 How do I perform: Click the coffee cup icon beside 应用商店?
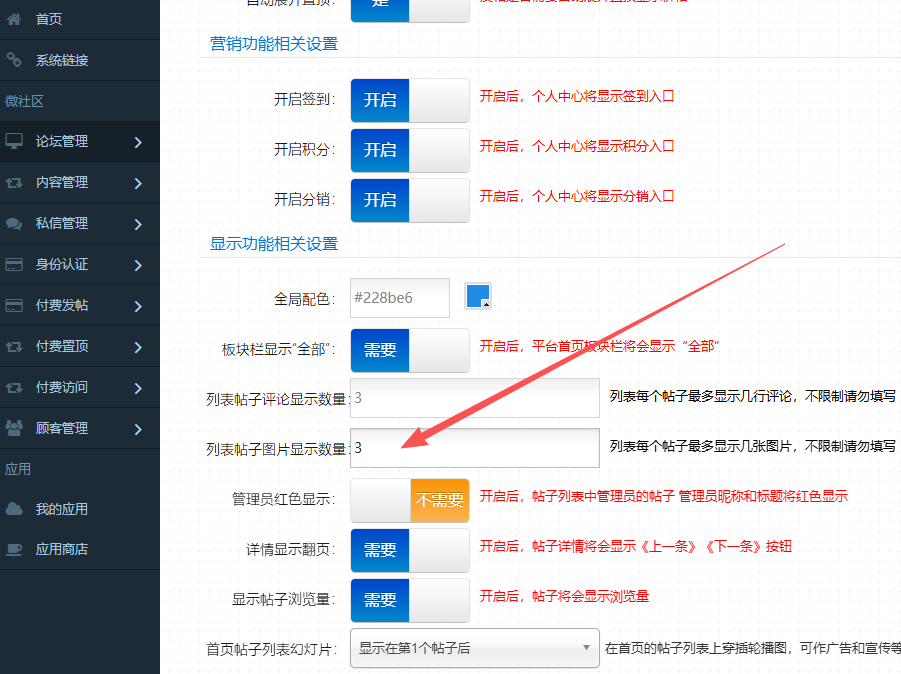pyautogui.click(x=14, y=549)
